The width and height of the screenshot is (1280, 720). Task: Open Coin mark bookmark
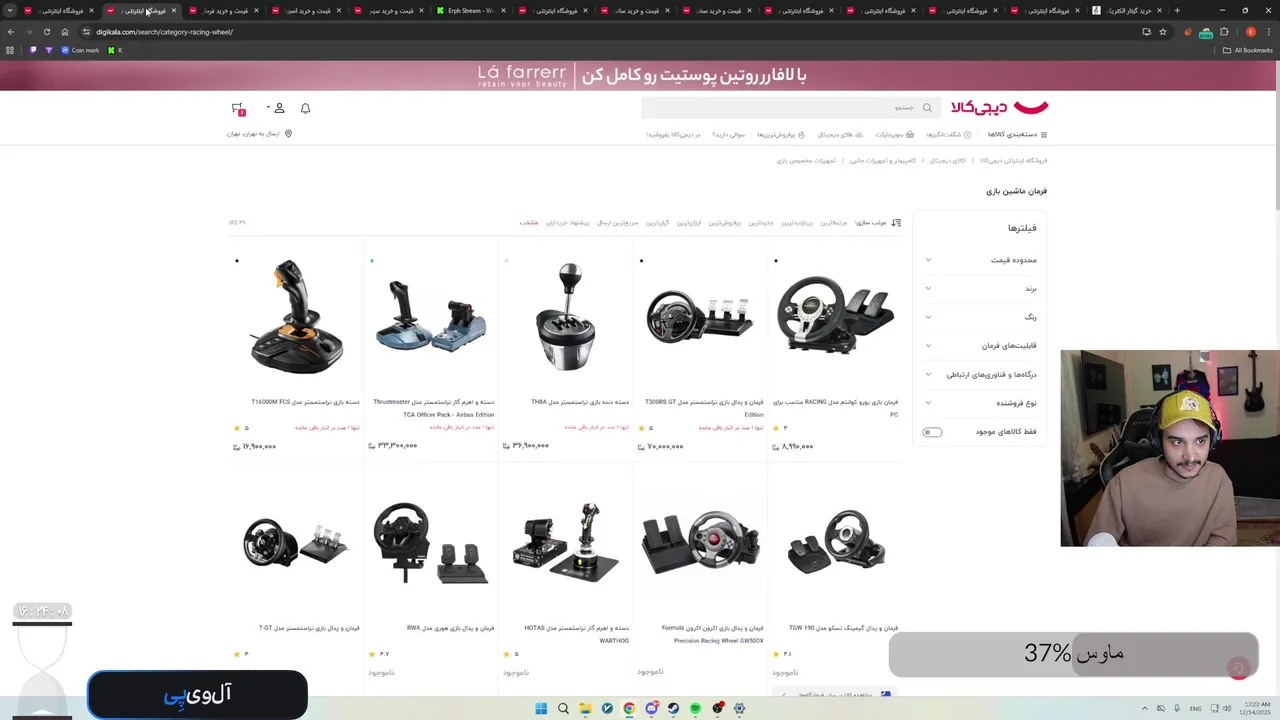point(81,50)
